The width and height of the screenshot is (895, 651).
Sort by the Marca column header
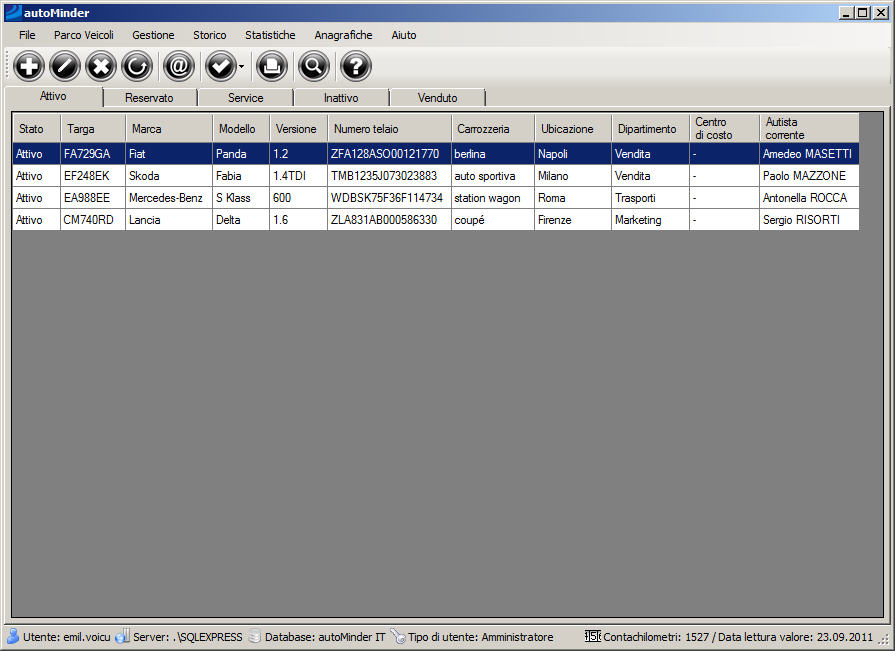pyautogui.click(x=168, y=128)
